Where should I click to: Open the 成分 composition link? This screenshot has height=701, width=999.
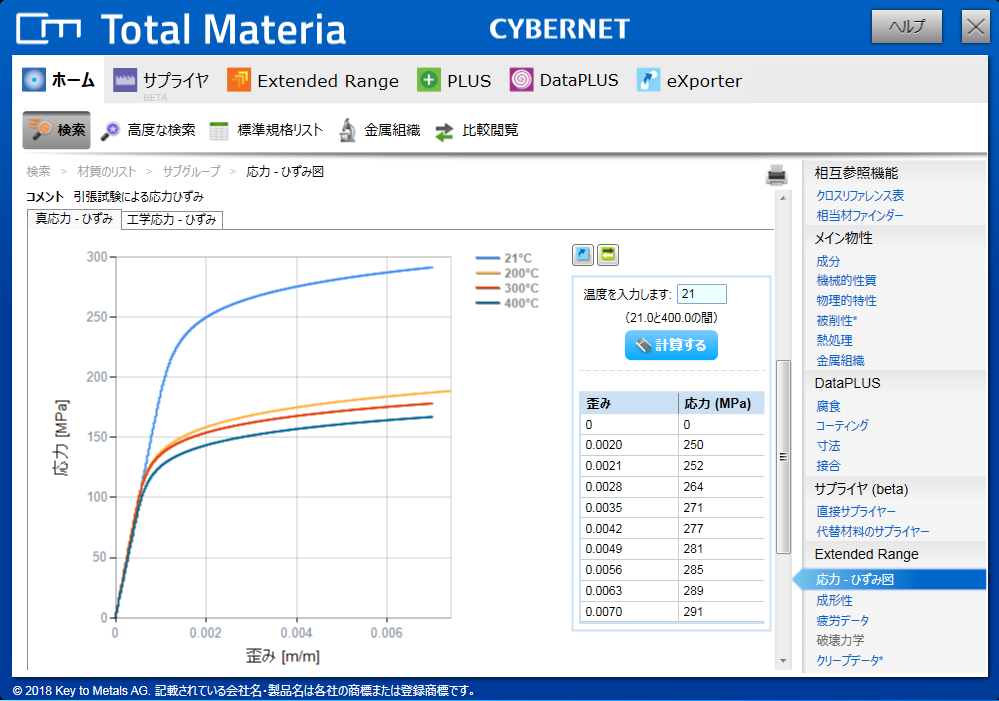click(828, 261)
